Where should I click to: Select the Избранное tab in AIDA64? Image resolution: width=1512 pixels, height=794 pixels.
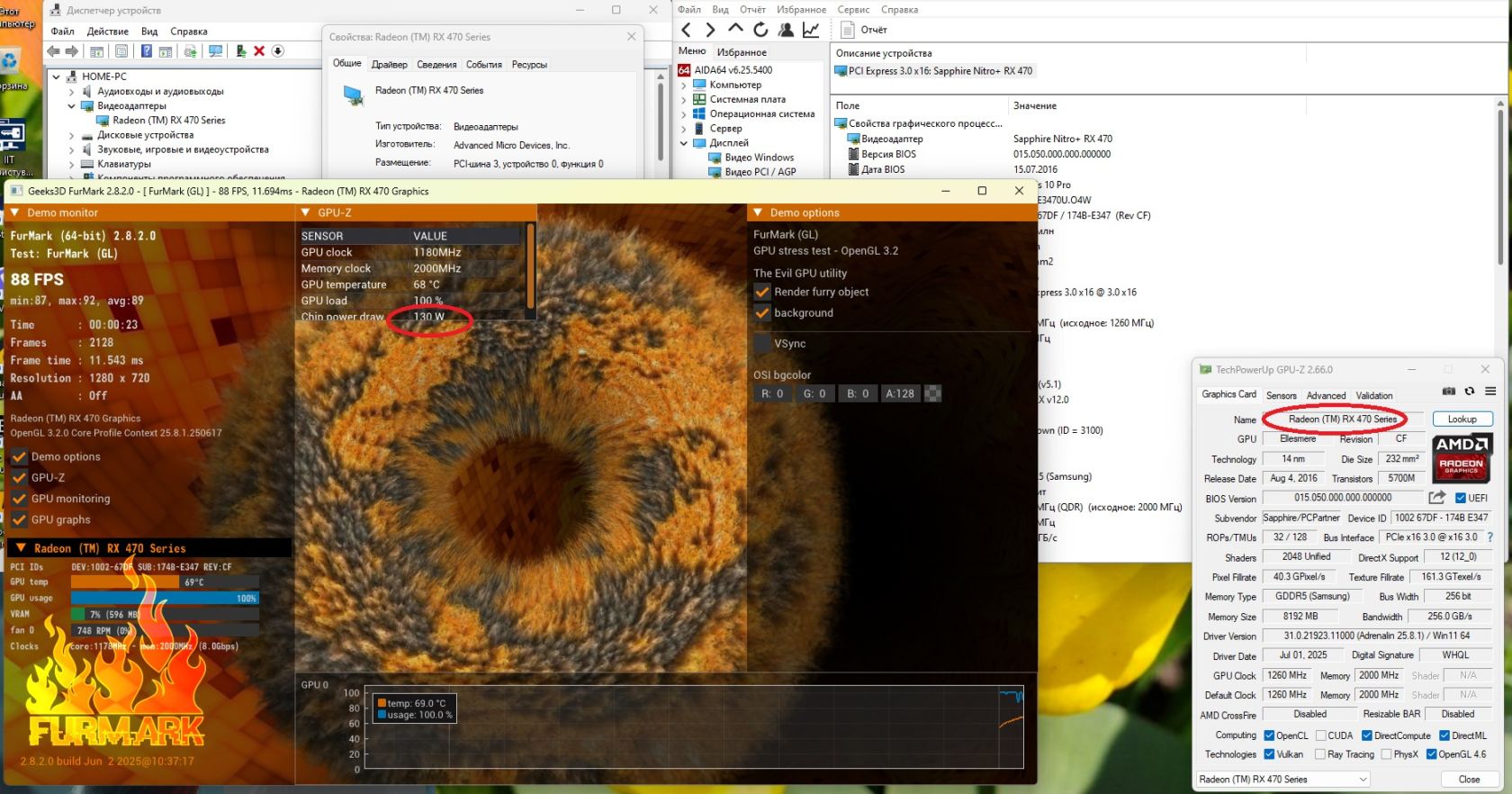tap(742, 52)
